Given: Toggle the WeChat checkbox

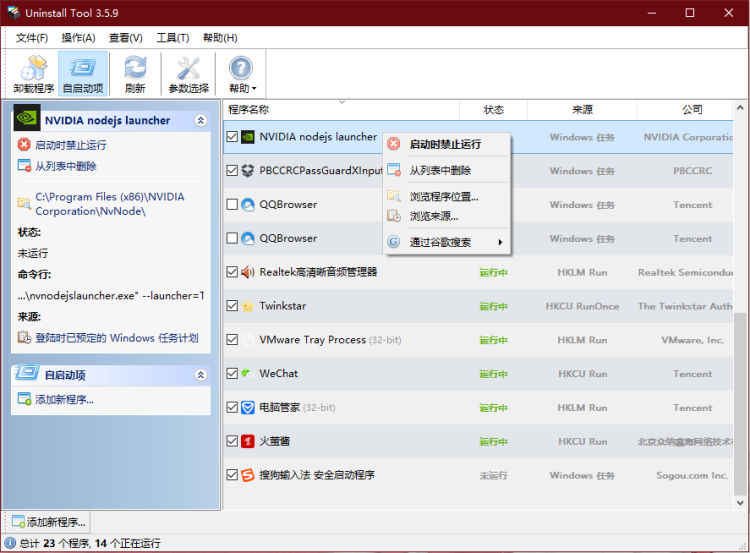Looking at the screenshot, I should point(232,374).
